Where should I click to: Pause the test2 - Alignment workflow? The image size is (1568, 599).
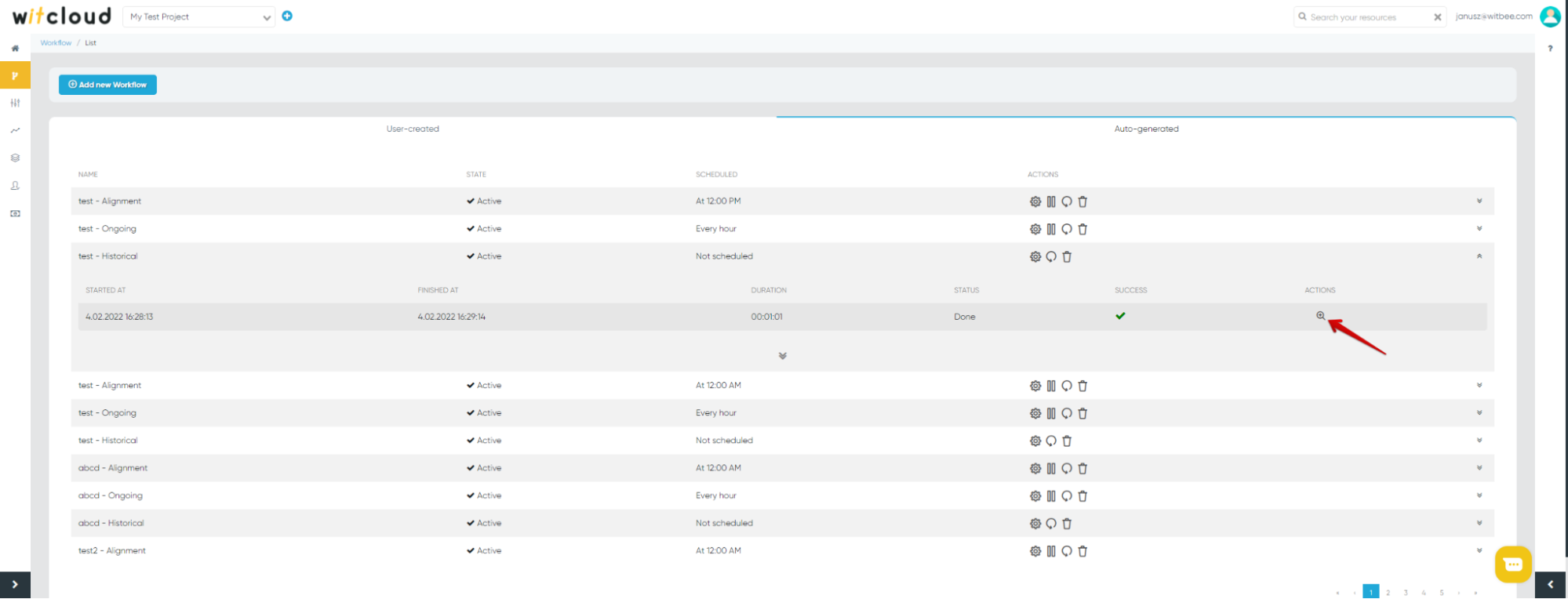(1051, 551)
